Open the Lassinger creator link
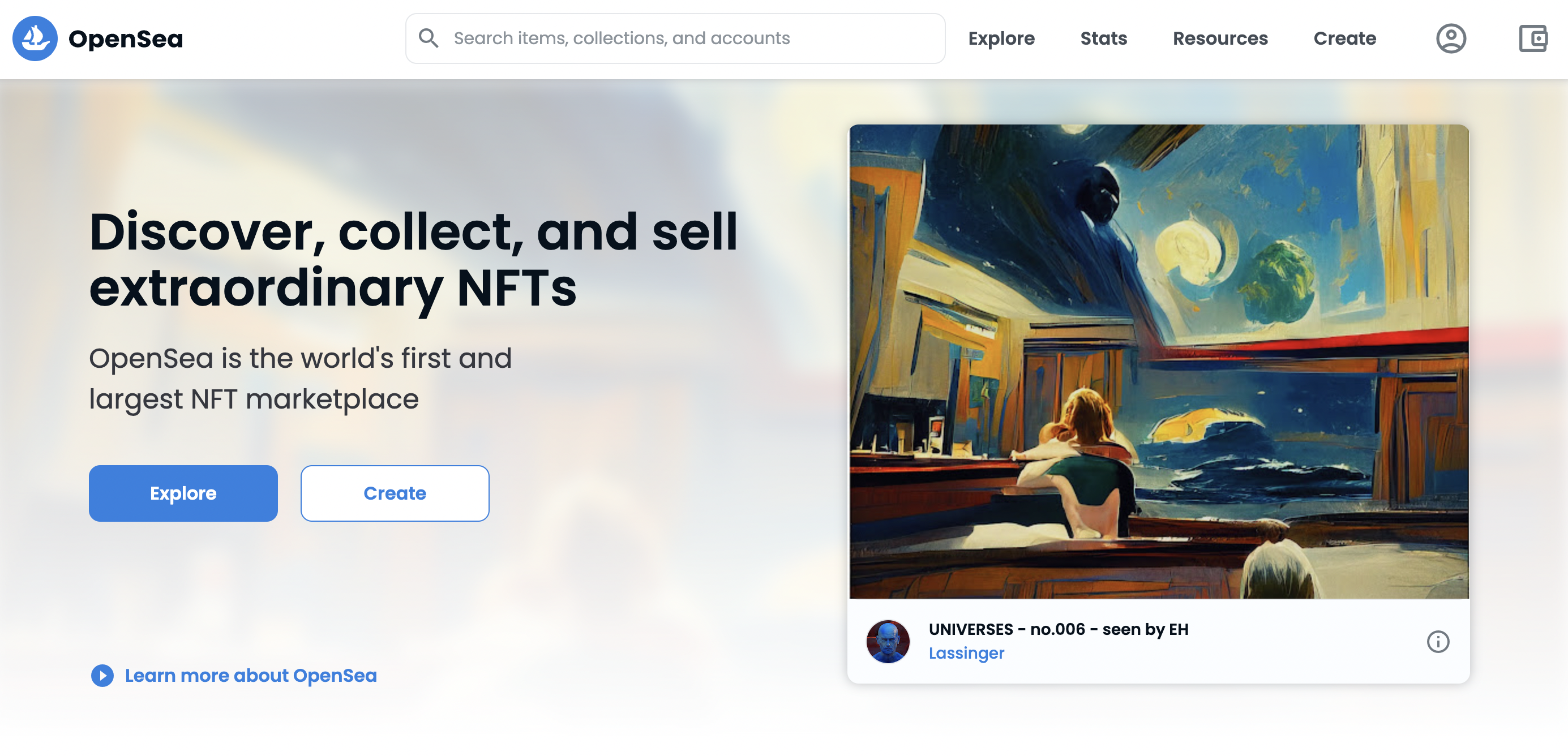 click(966, 653)
